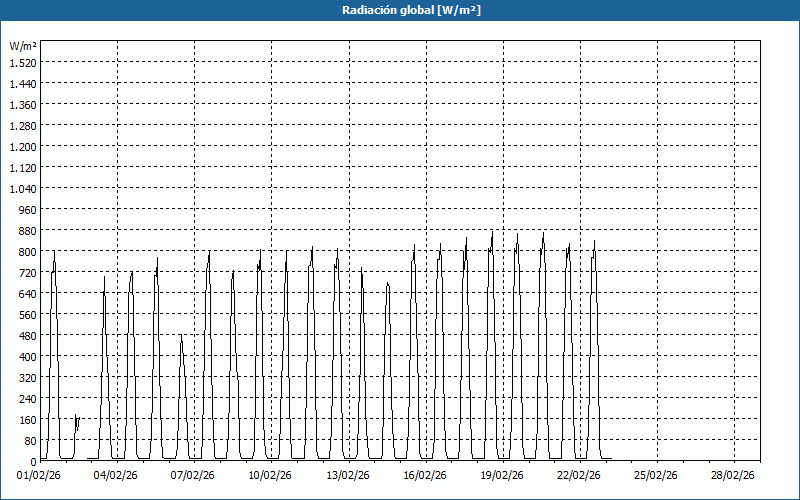Click the 19/02/26 x-axis date
Screen dimensions: 800x500
tap(502, 476)
